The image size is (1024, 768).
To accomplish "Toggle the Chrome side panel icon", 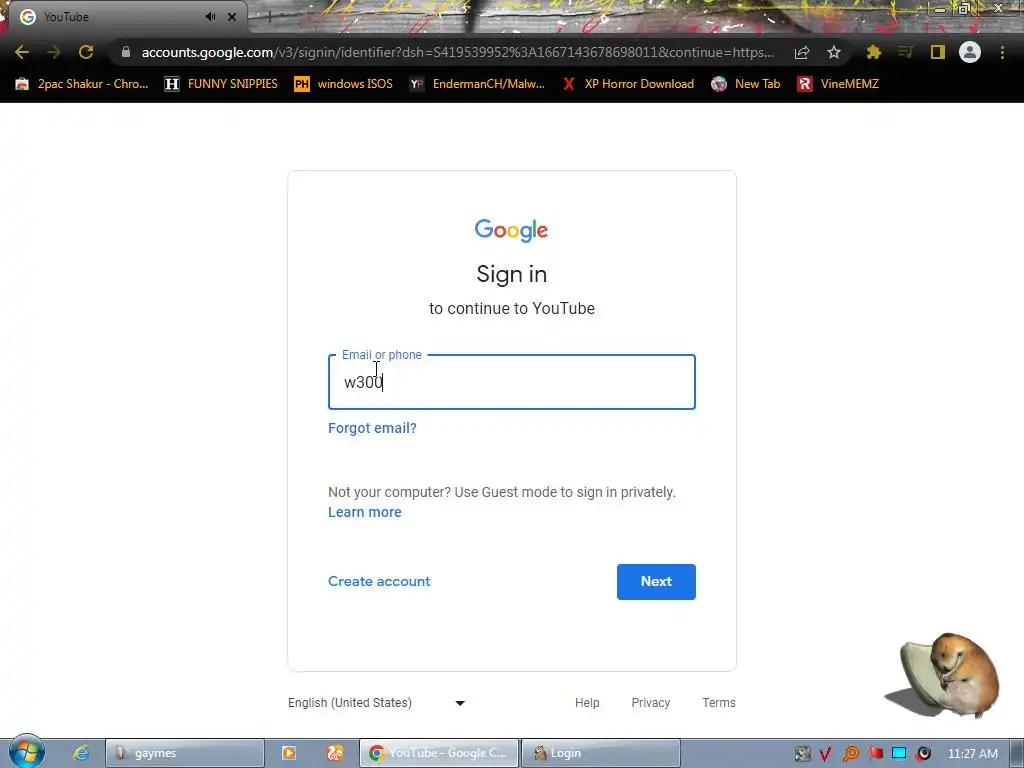I will tap(938, 52).
